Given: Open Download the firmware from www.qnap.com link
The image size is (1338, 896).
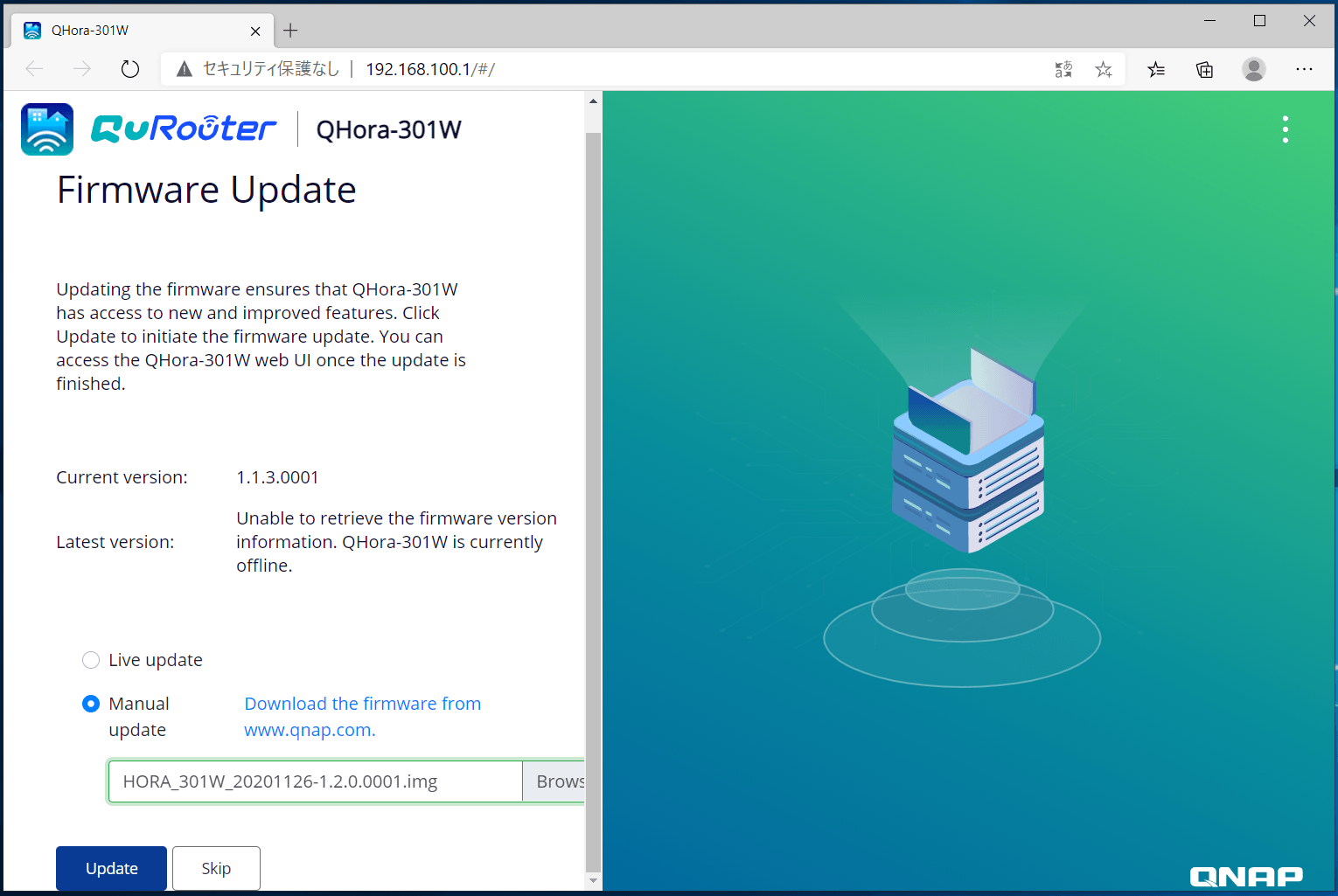Looking at the screenshot, I should pos(363,717).
